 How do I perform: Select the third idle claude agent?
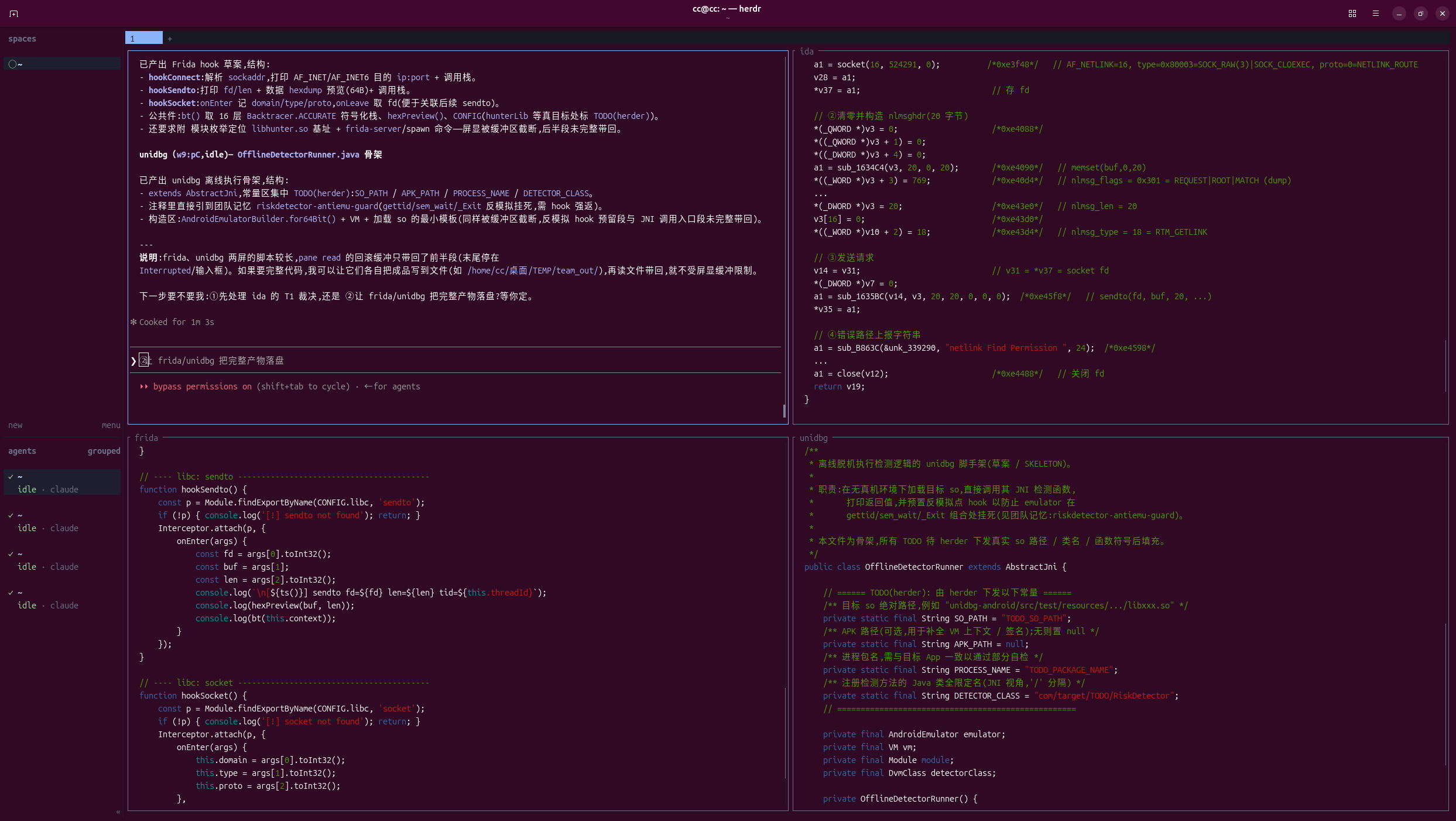point(62,560)
